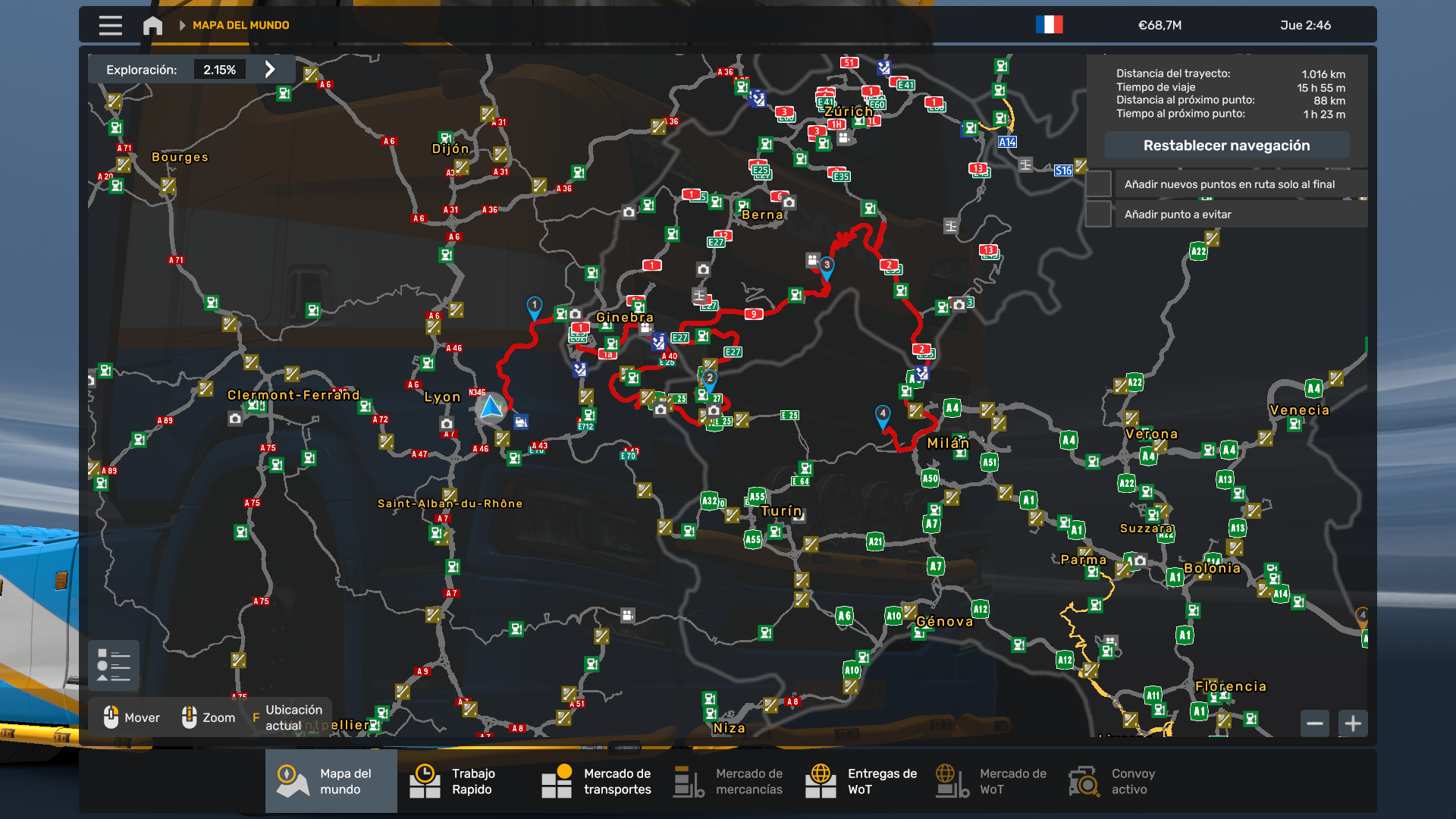Open the Mercado de transportes tab
This screenshot has height=819, width=1456.
point(597,781)
